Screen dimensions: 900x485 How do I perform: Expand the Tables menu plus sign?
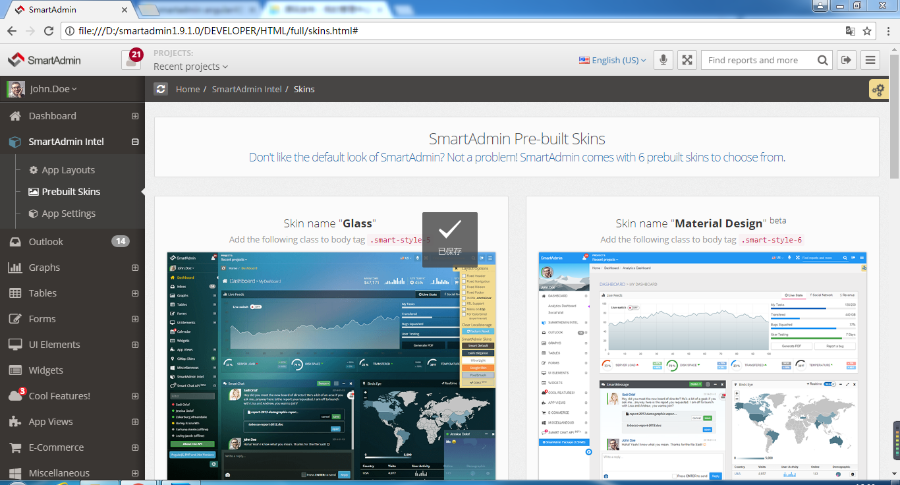(x=135, y=293)
